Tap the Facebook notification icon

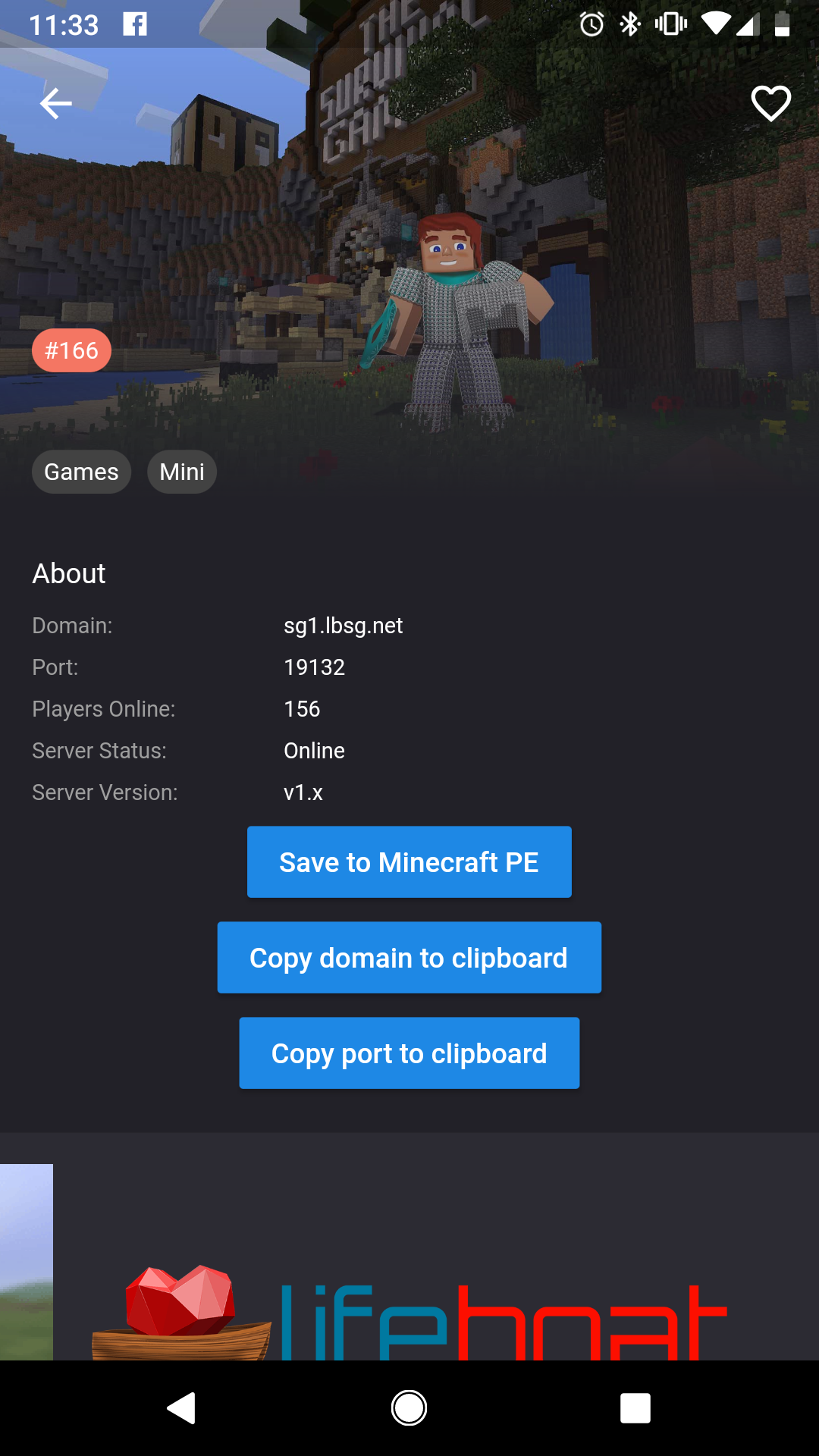point(135,24)
